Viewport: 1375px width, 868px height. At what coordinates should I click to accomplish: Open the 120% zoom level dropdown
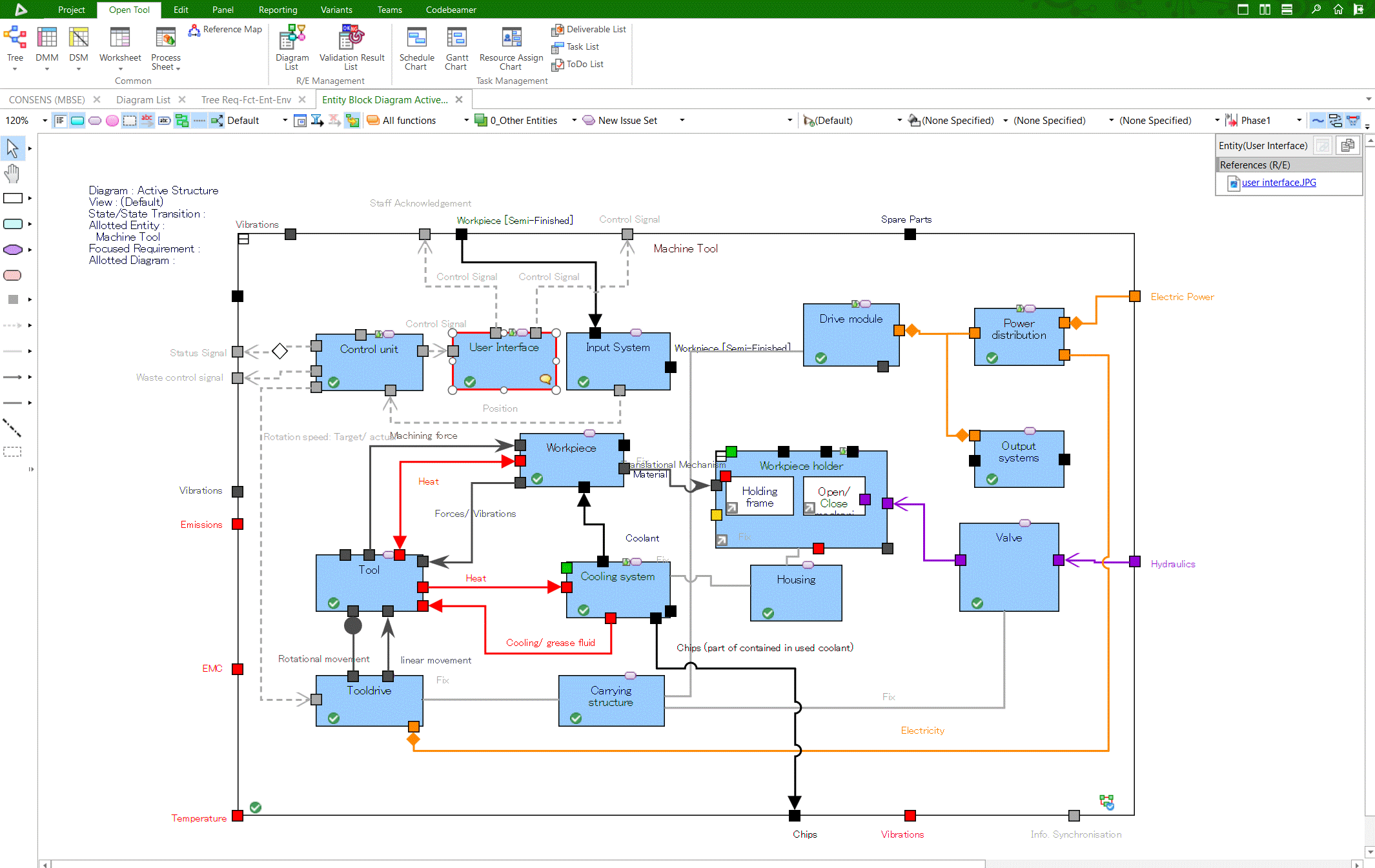(44, 120)
